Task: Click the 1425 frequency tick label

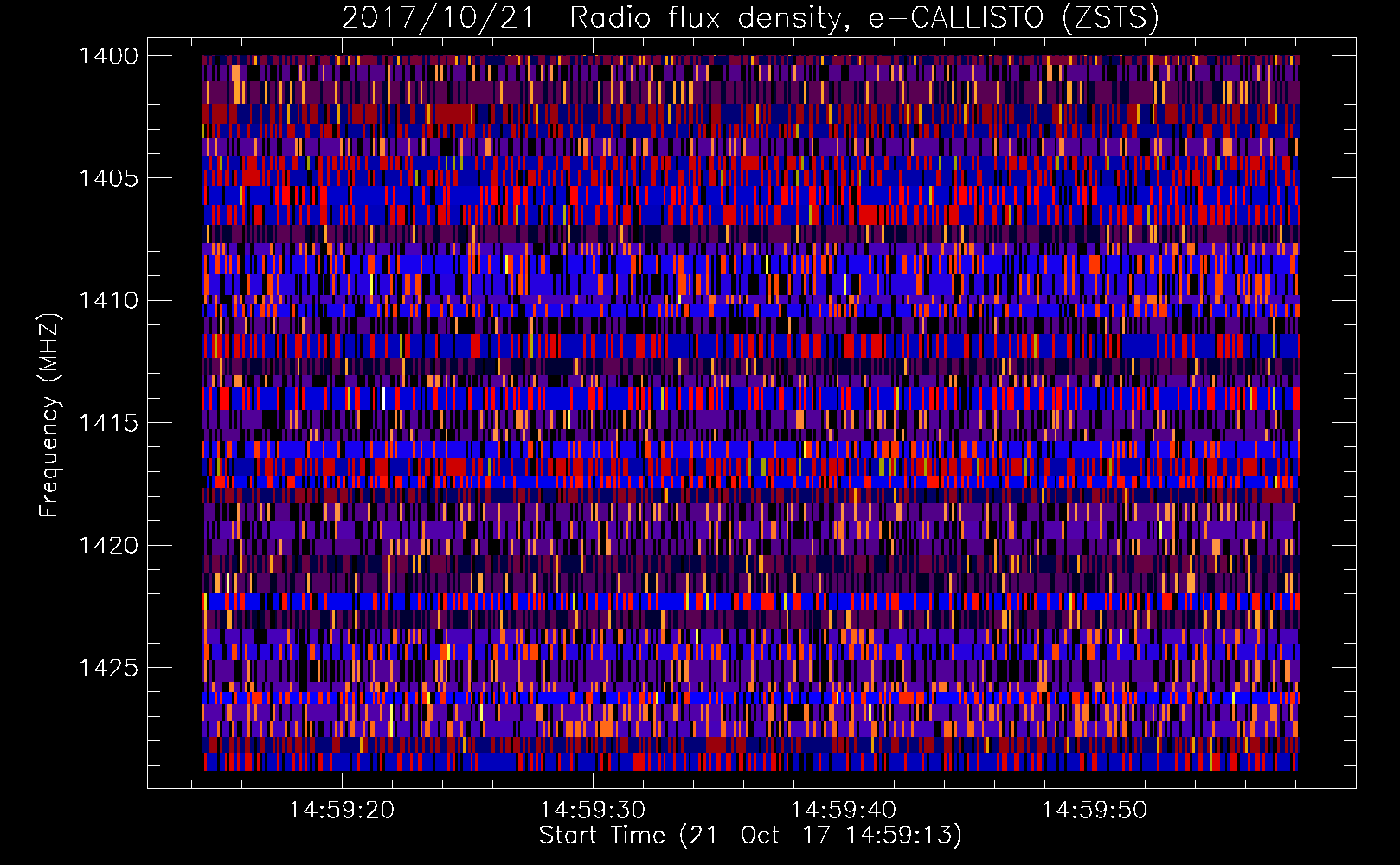Action: point(108,668)
